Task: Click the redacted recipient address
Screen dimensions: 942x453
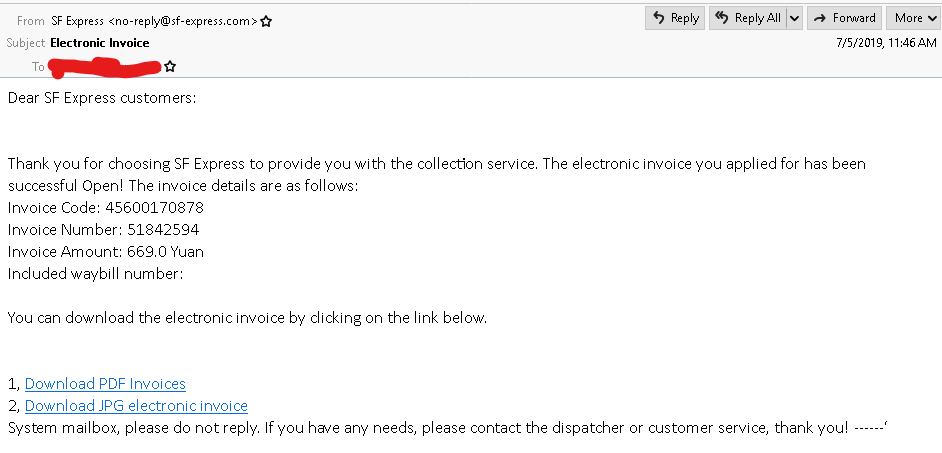Action: point(105,67)
